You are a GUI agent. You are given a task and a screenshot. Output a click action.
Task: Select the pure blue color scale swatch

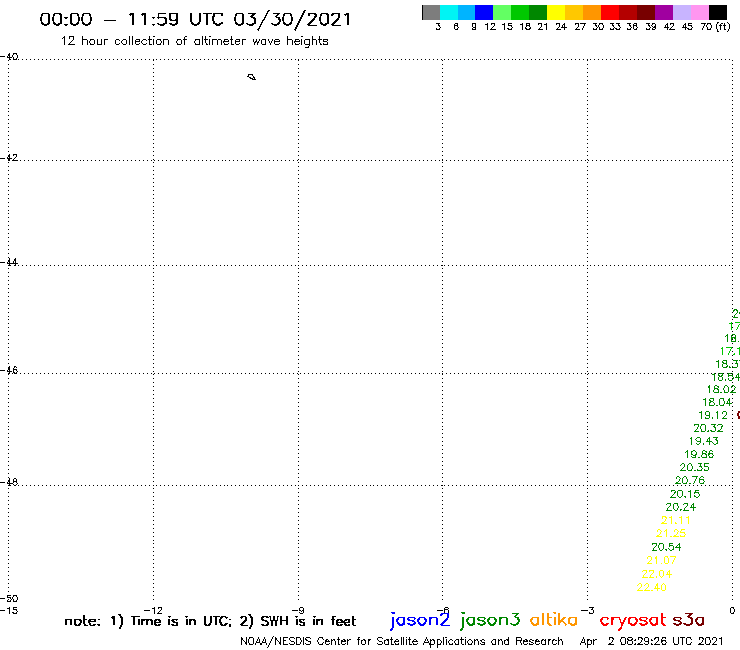[484, 12]
